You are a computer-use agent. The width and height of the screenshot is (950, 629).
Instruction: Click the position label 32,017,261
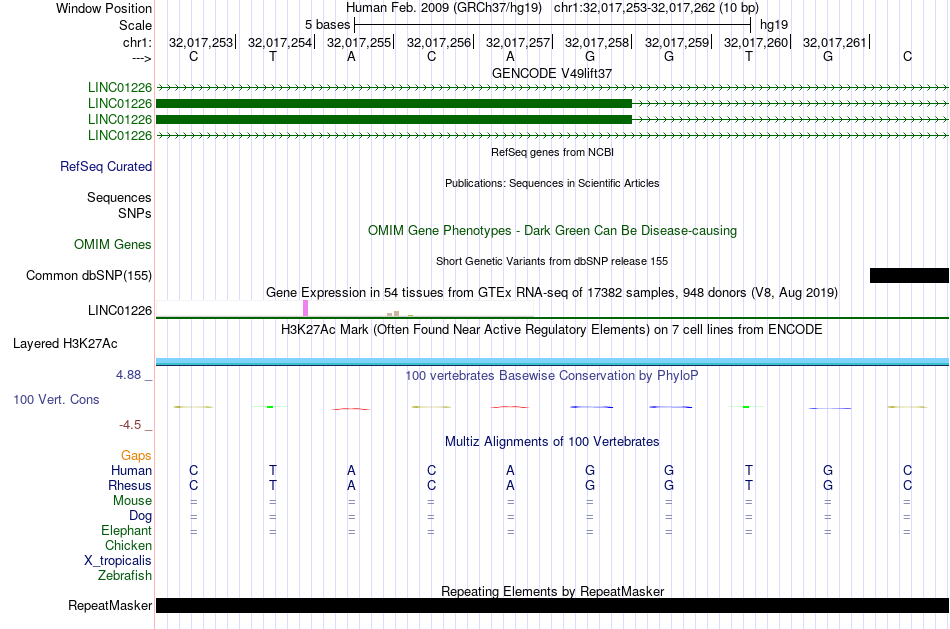pyautogui.click(x=835, y=42)
